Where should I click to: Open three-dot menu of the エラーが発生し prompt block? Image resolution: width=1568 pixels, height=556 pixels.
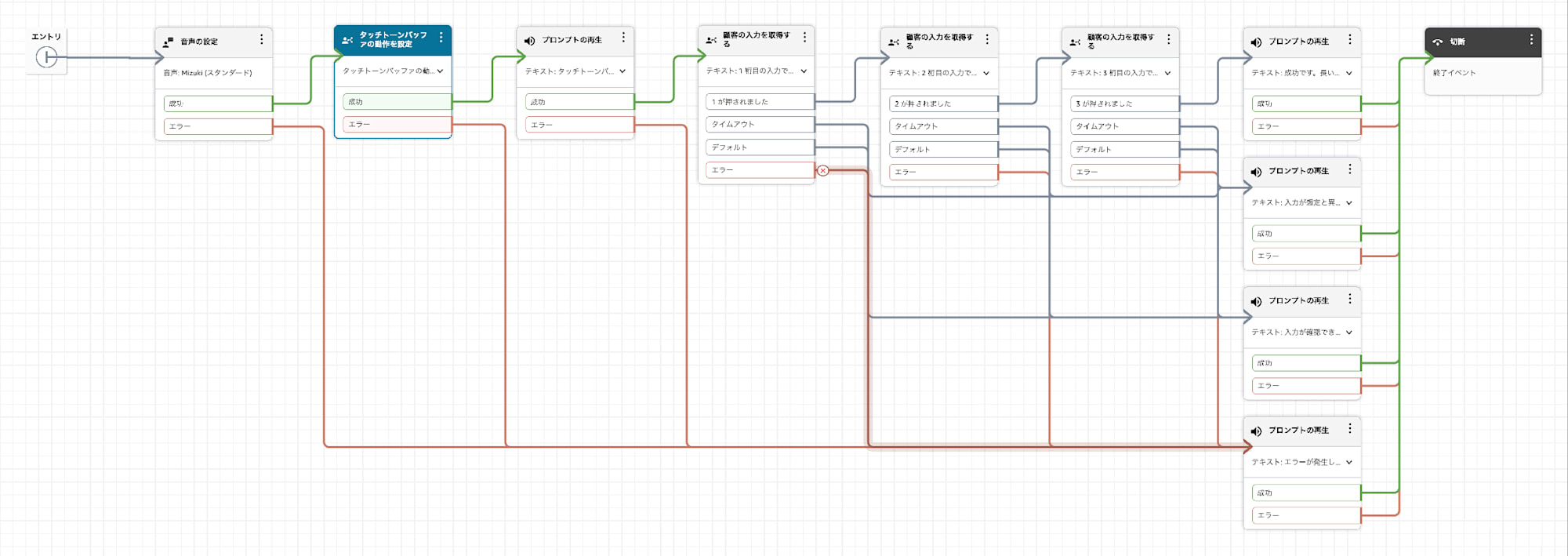[1350, 428]
